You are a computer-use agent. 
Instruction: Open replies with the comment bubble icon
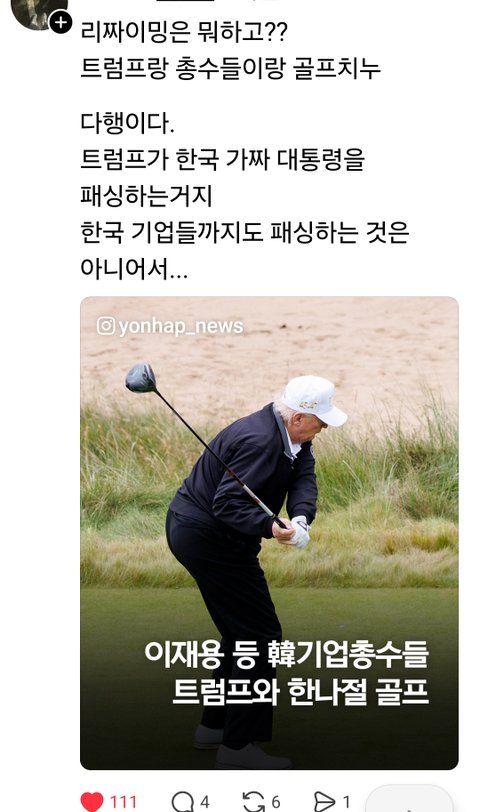182,802
